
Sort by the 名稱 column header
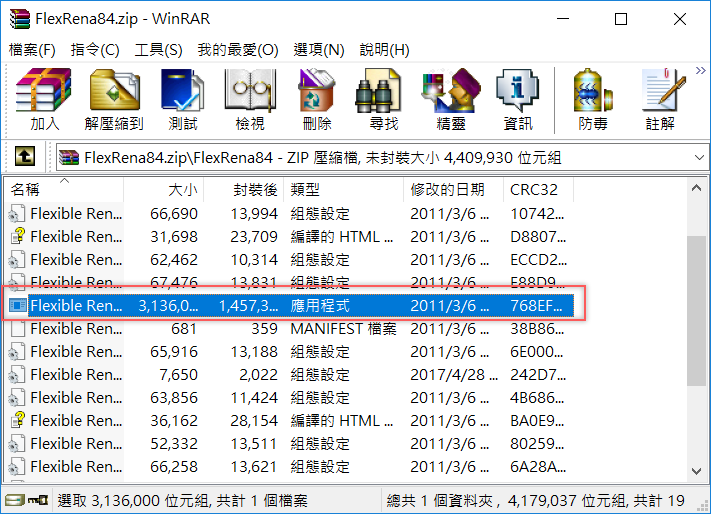[63, 189]
